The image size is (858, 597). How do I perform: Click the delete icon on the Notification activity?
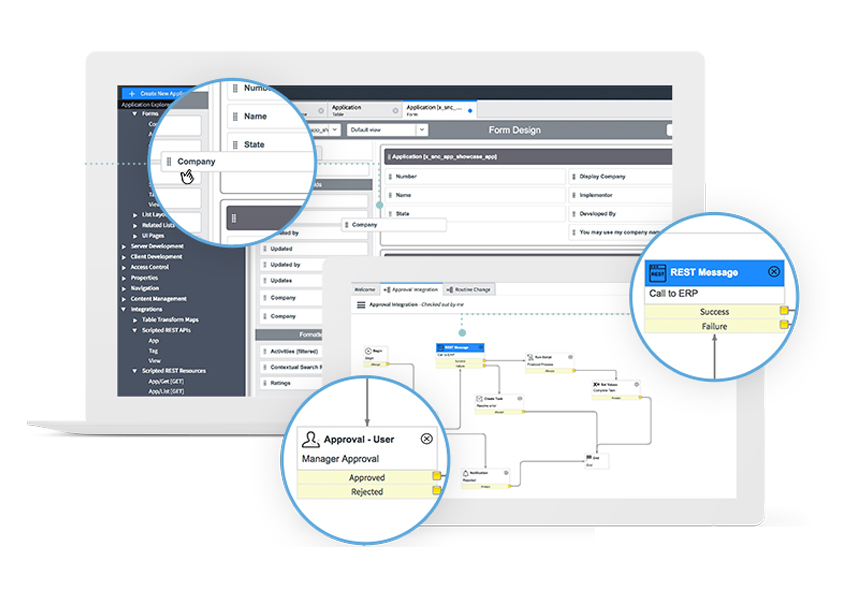point(506,473)
